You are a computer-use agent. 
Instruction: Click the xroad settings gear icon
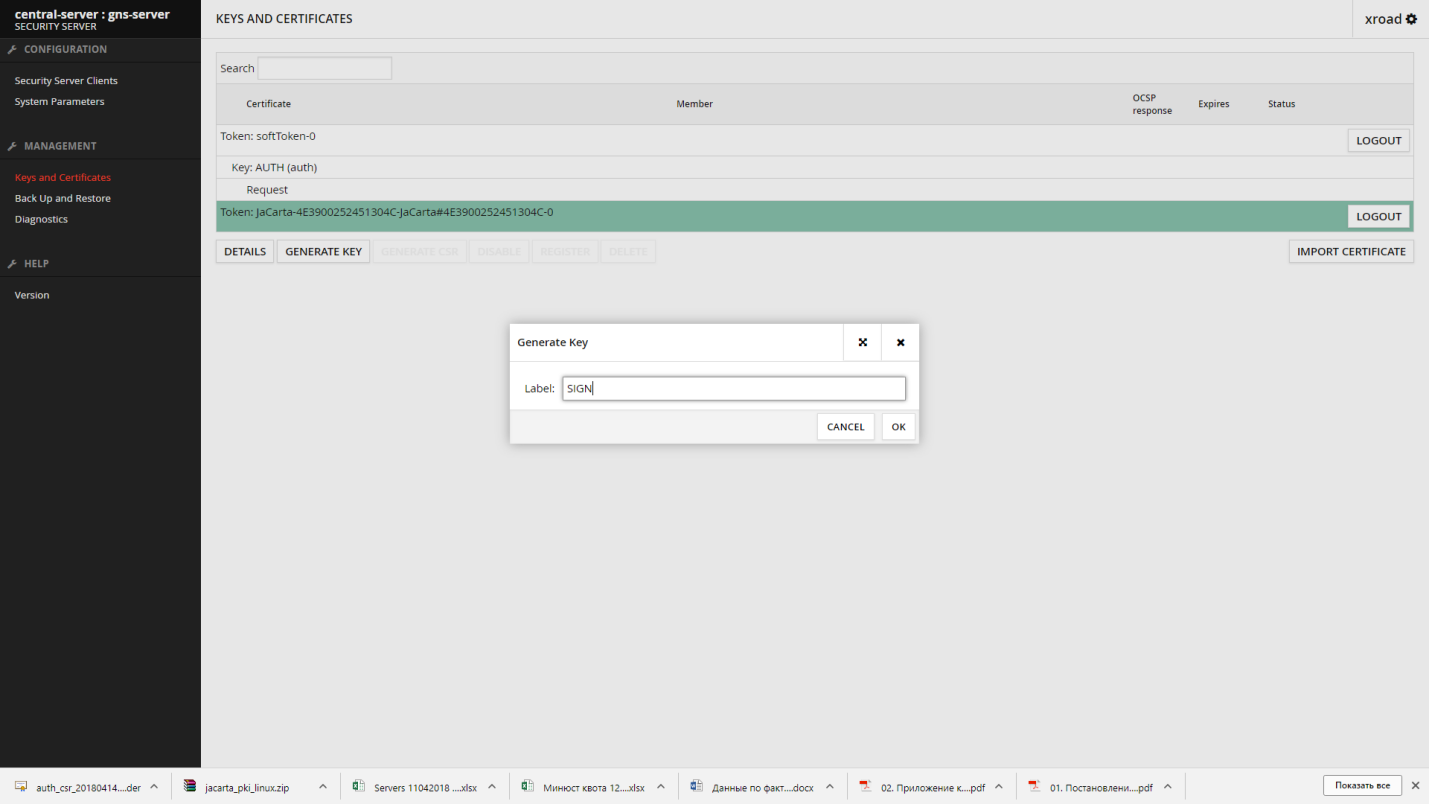click(x=1411, y=19)
